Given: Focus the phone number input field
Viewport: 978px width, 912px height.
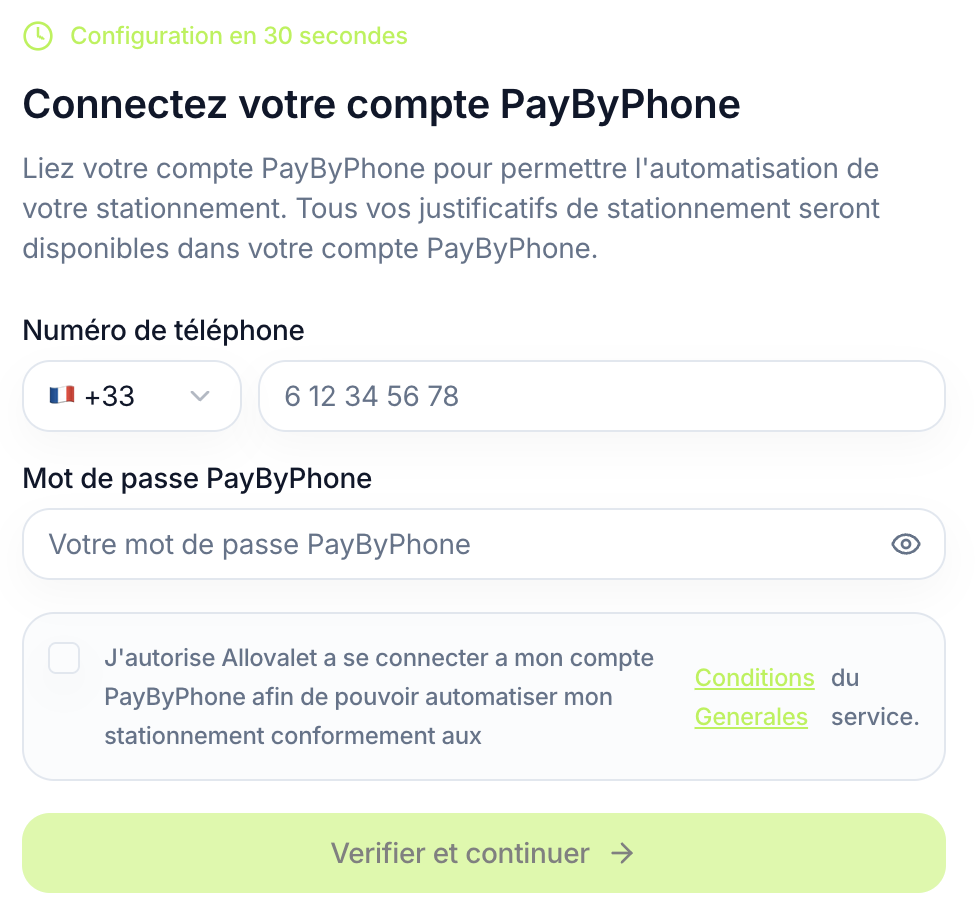Looking at the screenshot, I should [600, 396].
